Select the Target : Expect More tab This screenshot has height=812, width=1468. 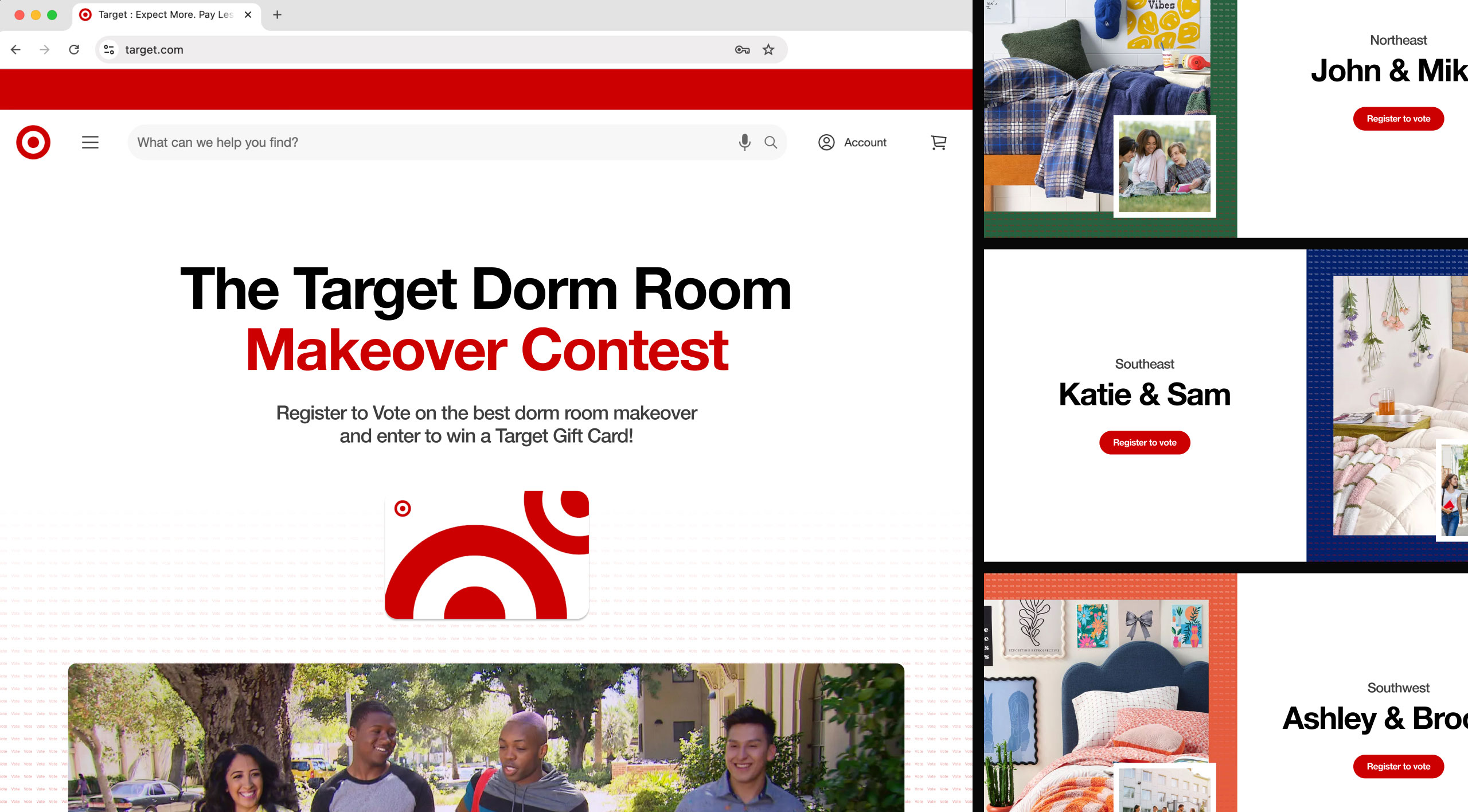pos(166,15)
